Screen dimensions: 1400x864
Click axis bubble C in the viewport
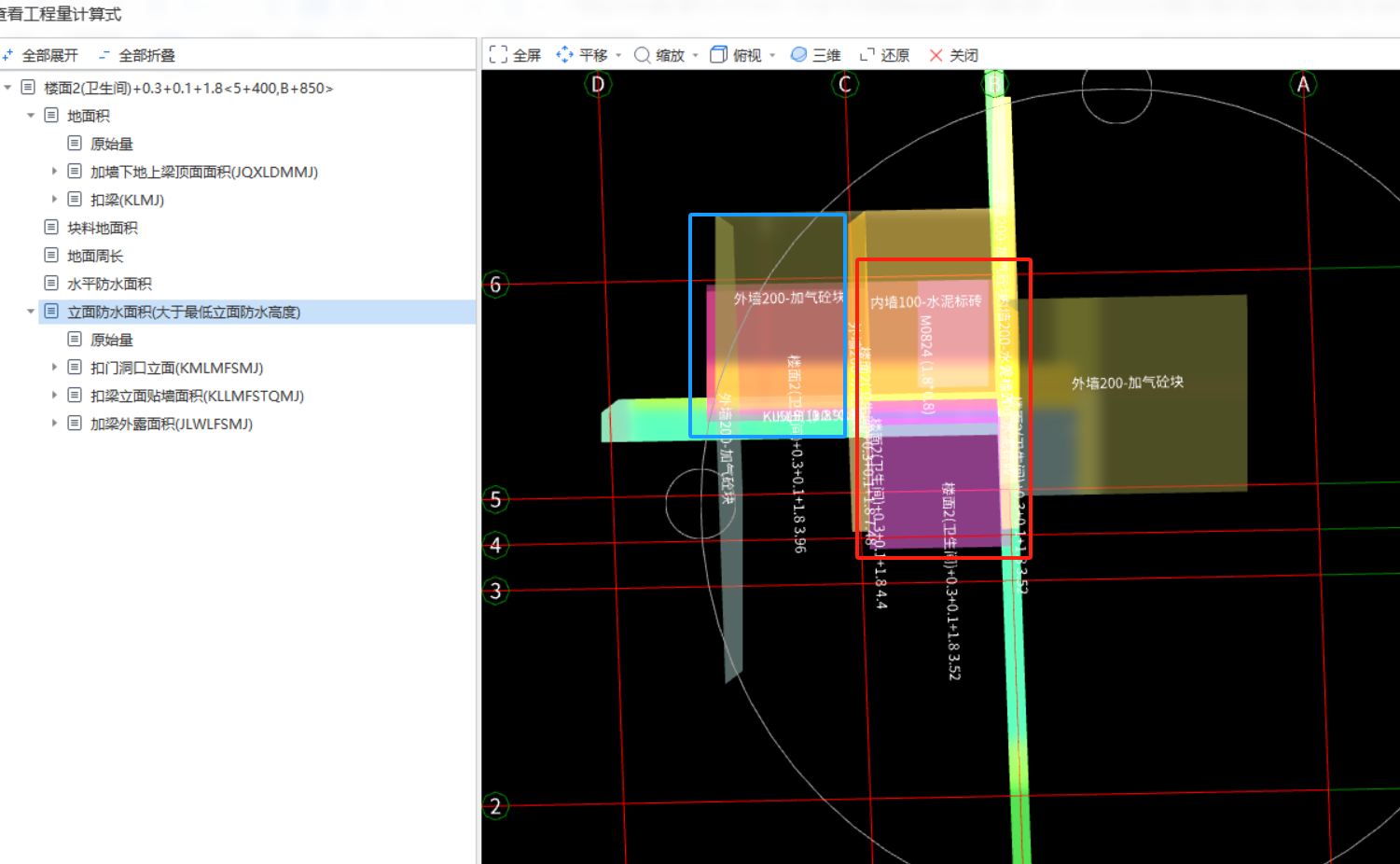[844, 85]
